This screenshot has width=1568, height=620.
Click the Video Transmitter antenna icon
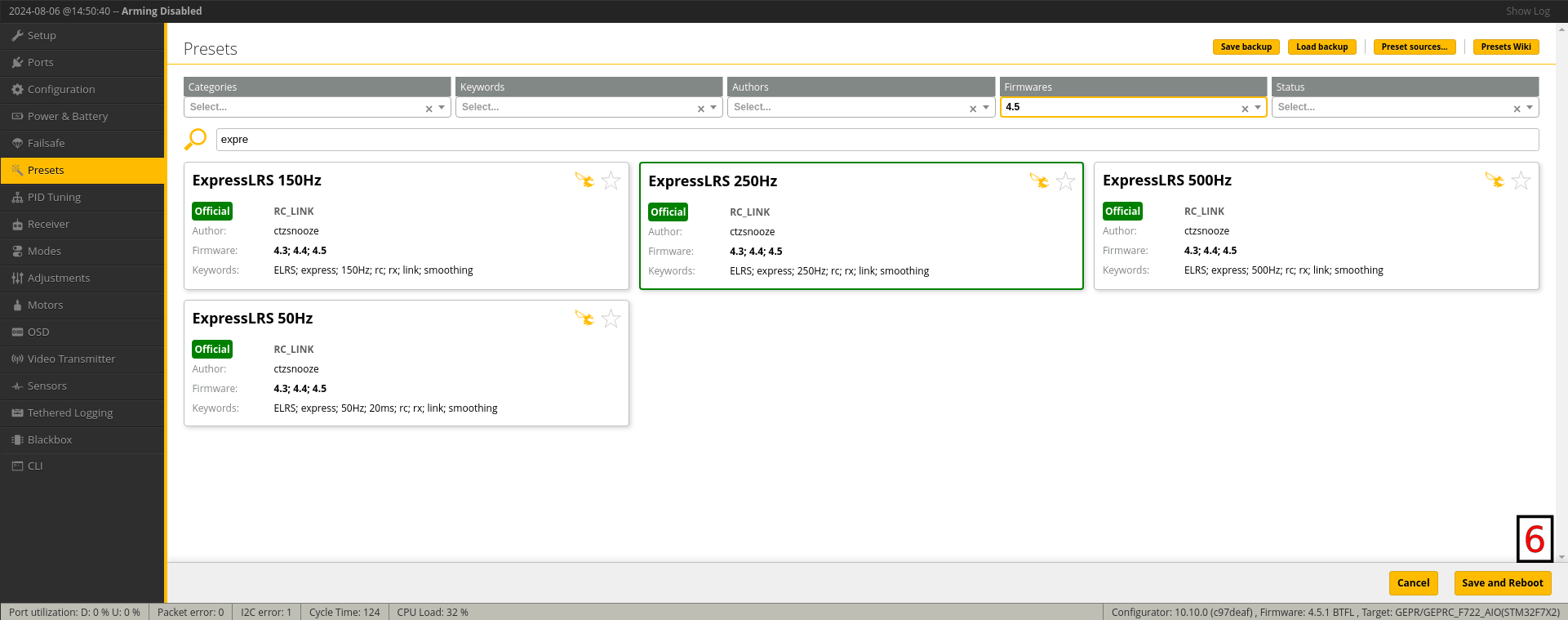click(17, 359)
